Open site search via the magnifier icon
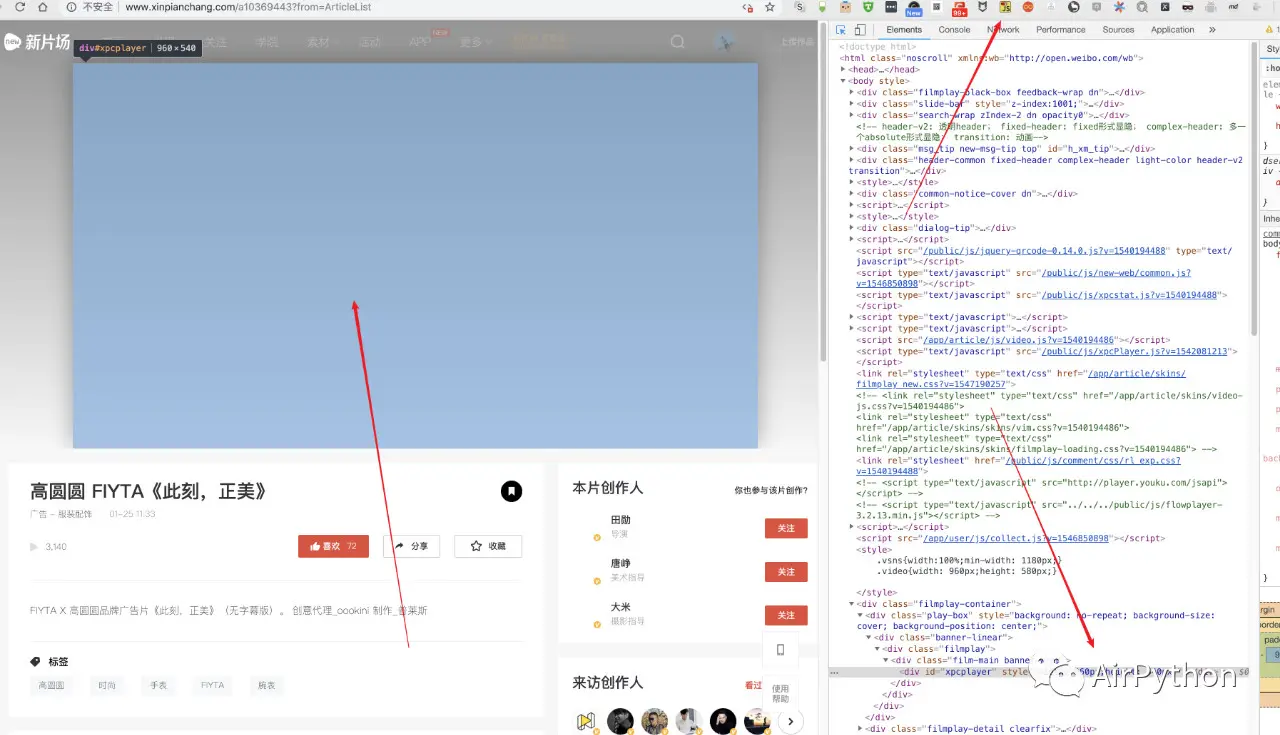Screen dimensions: 1280x735 (678, 42)
